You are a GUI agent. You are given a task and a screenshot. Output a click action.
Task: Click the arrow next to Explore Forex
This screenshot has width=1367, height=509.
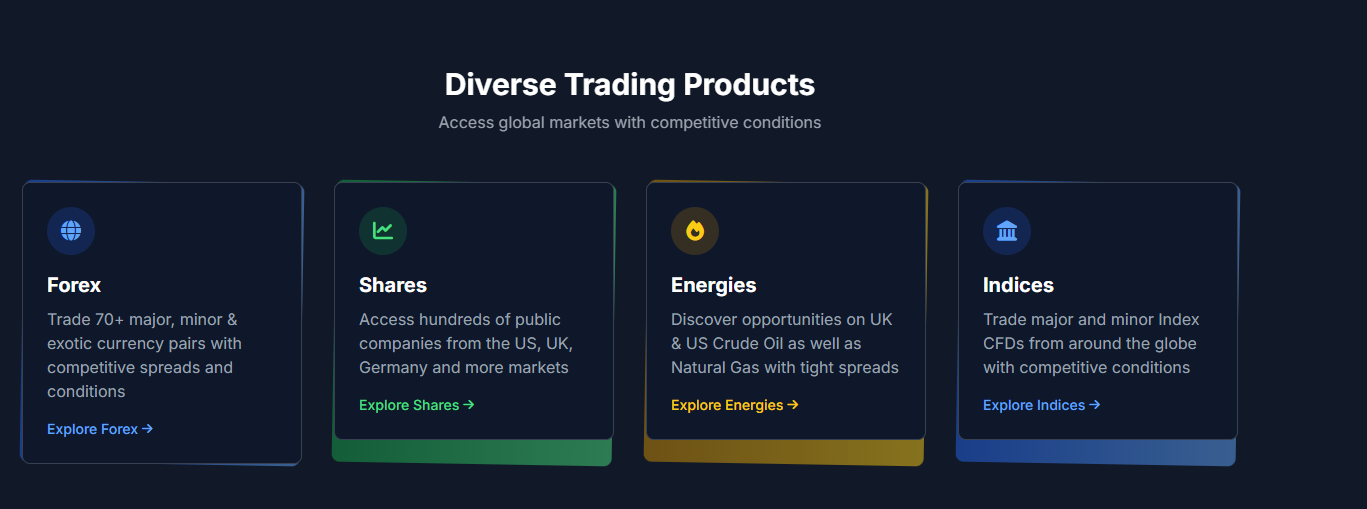(x=147, y=429)
